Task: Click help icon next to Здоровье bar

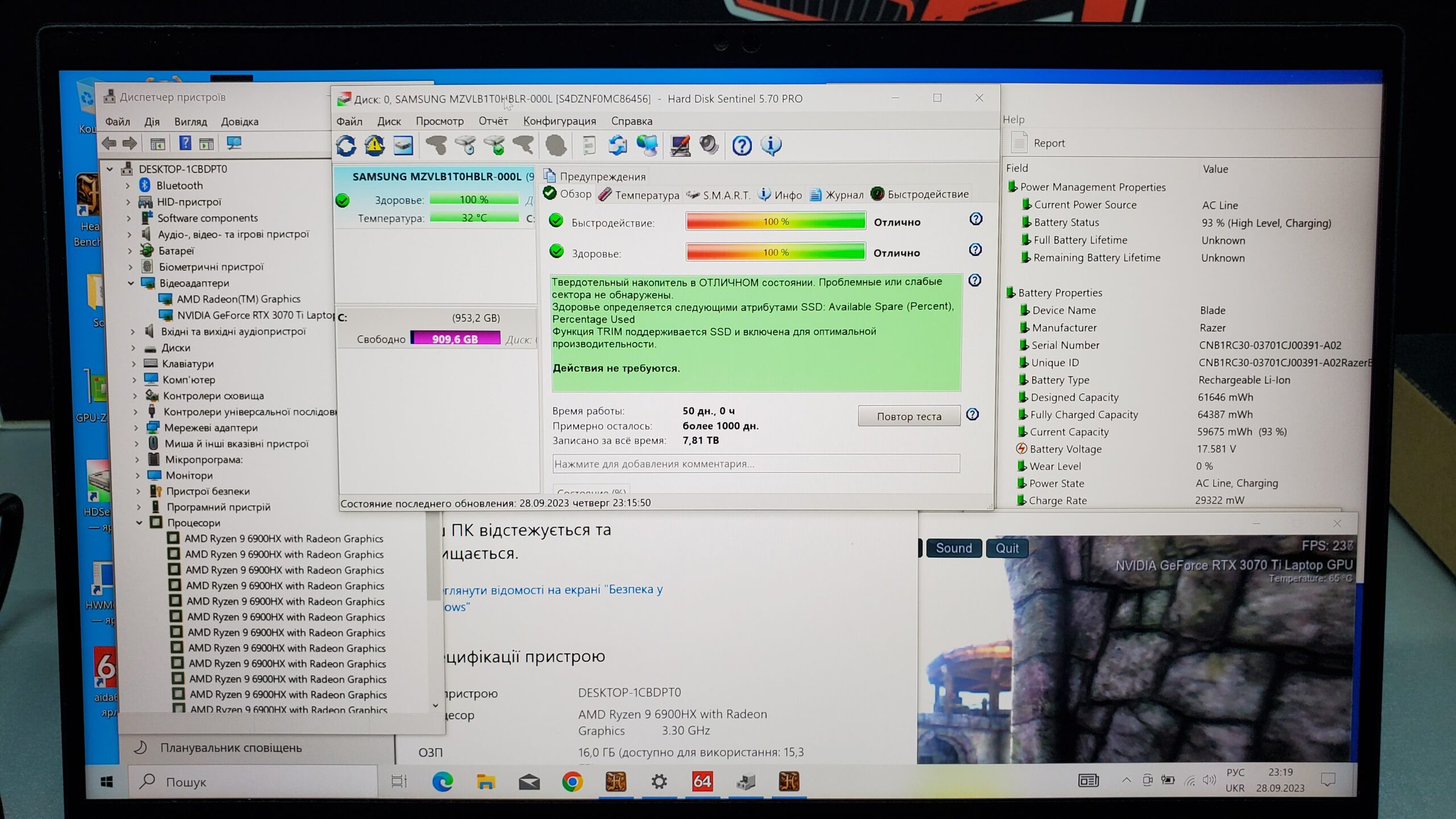Action: 975,250
